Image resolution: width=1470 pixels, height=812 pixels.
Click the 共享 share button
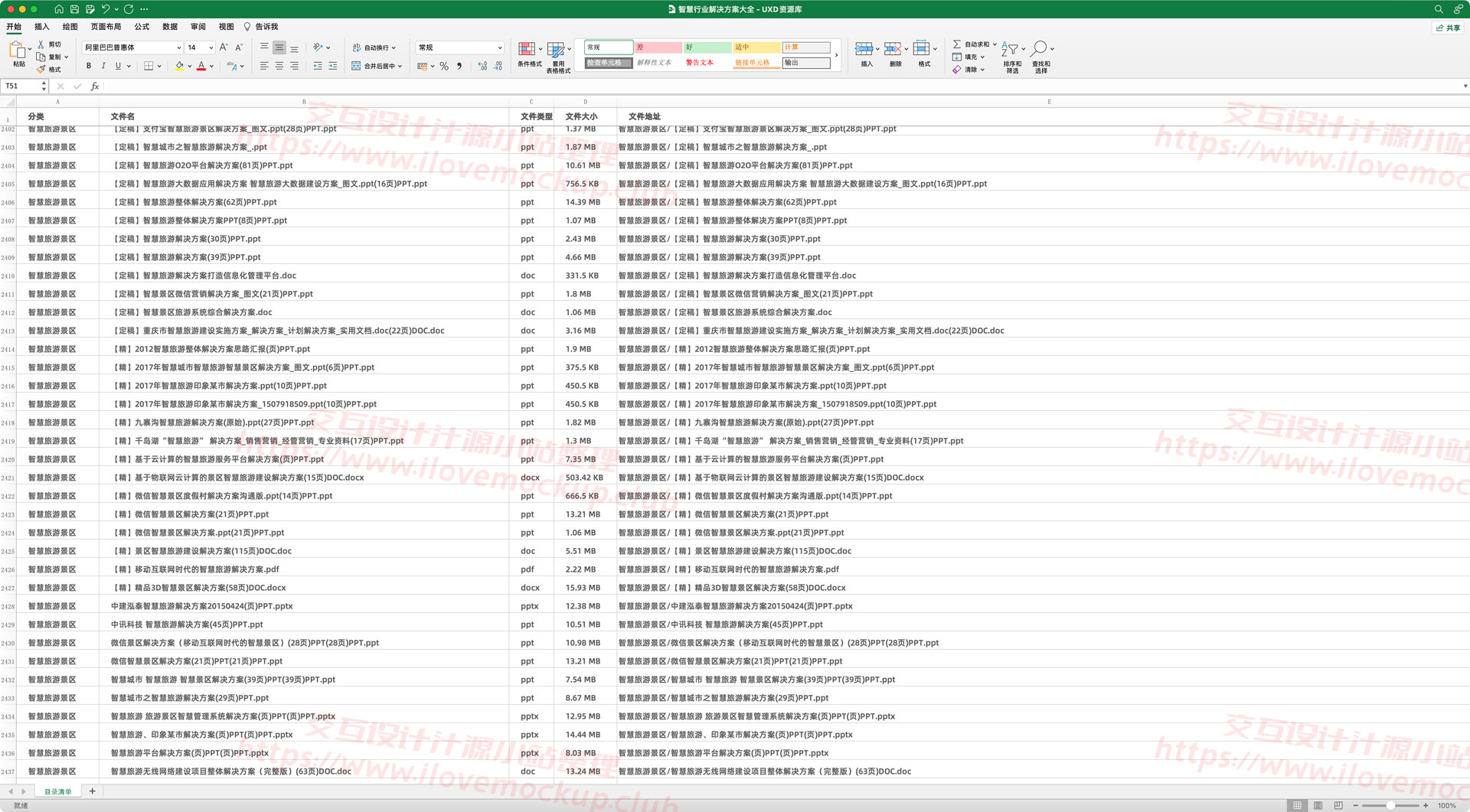click(x=1448, y=28)
